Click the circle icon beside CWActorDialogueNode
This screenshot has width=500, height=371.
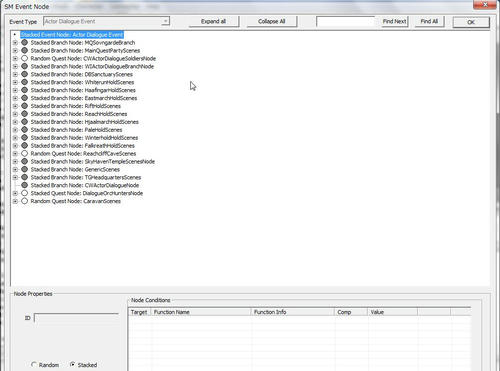click(24, 185)
